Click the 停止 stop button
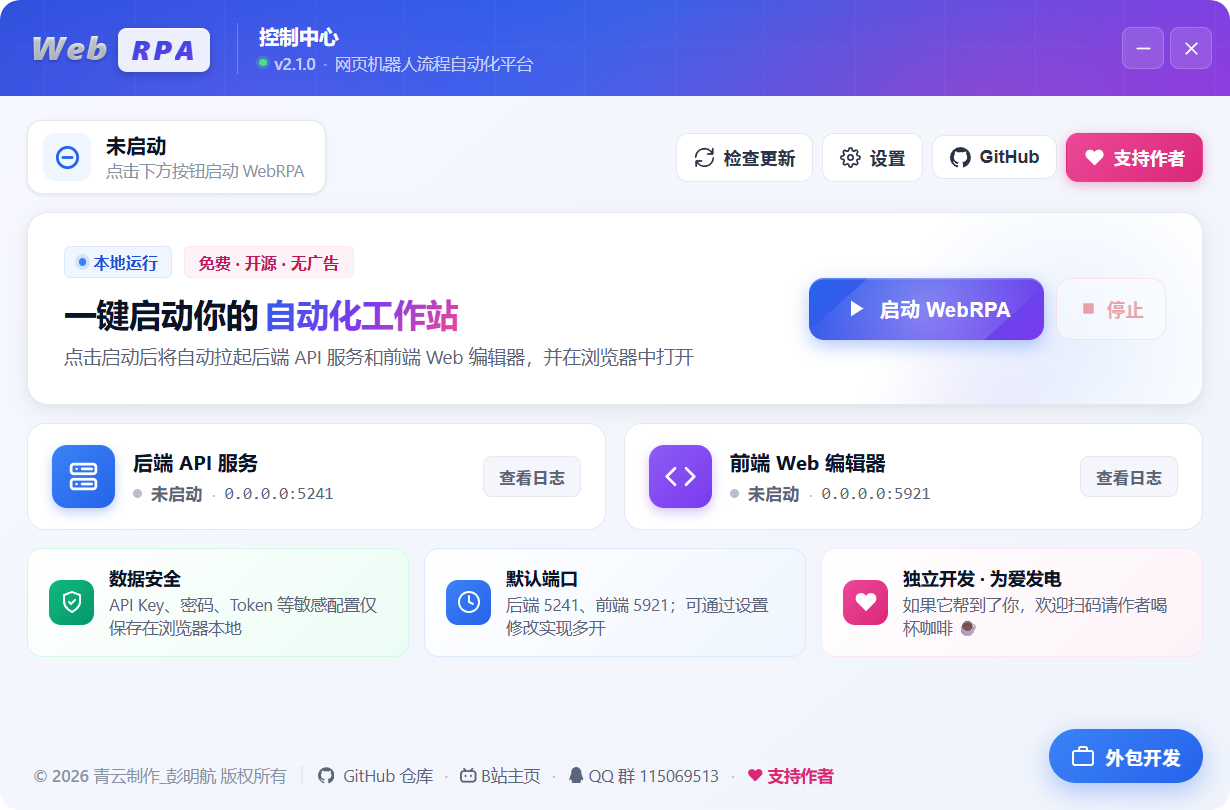Screen dimensions: 1230x810 [x=1111, y=309]
